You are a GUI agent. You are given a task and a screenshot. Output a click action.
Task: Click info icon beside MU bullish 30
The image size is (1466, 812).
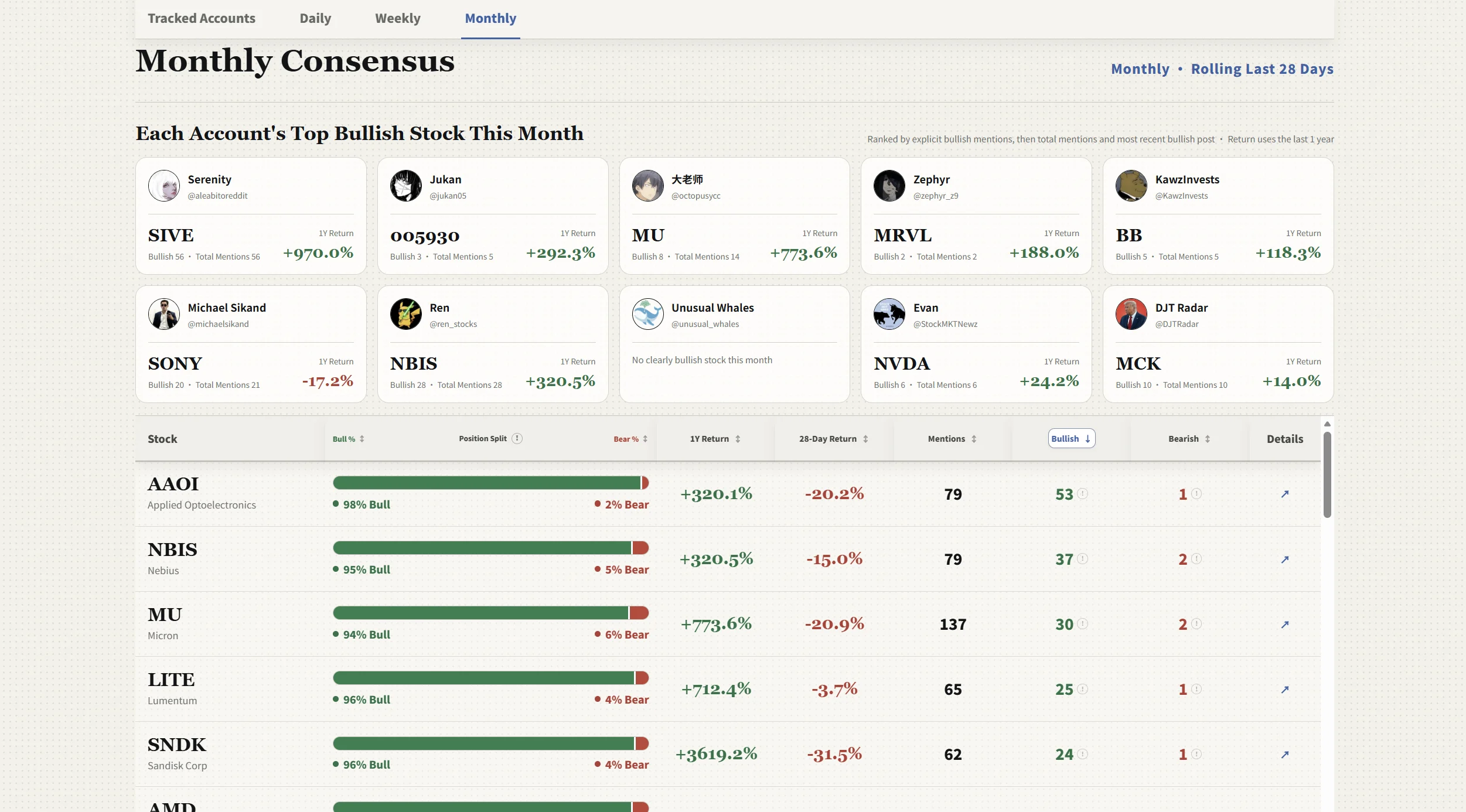click(1083, 624)
